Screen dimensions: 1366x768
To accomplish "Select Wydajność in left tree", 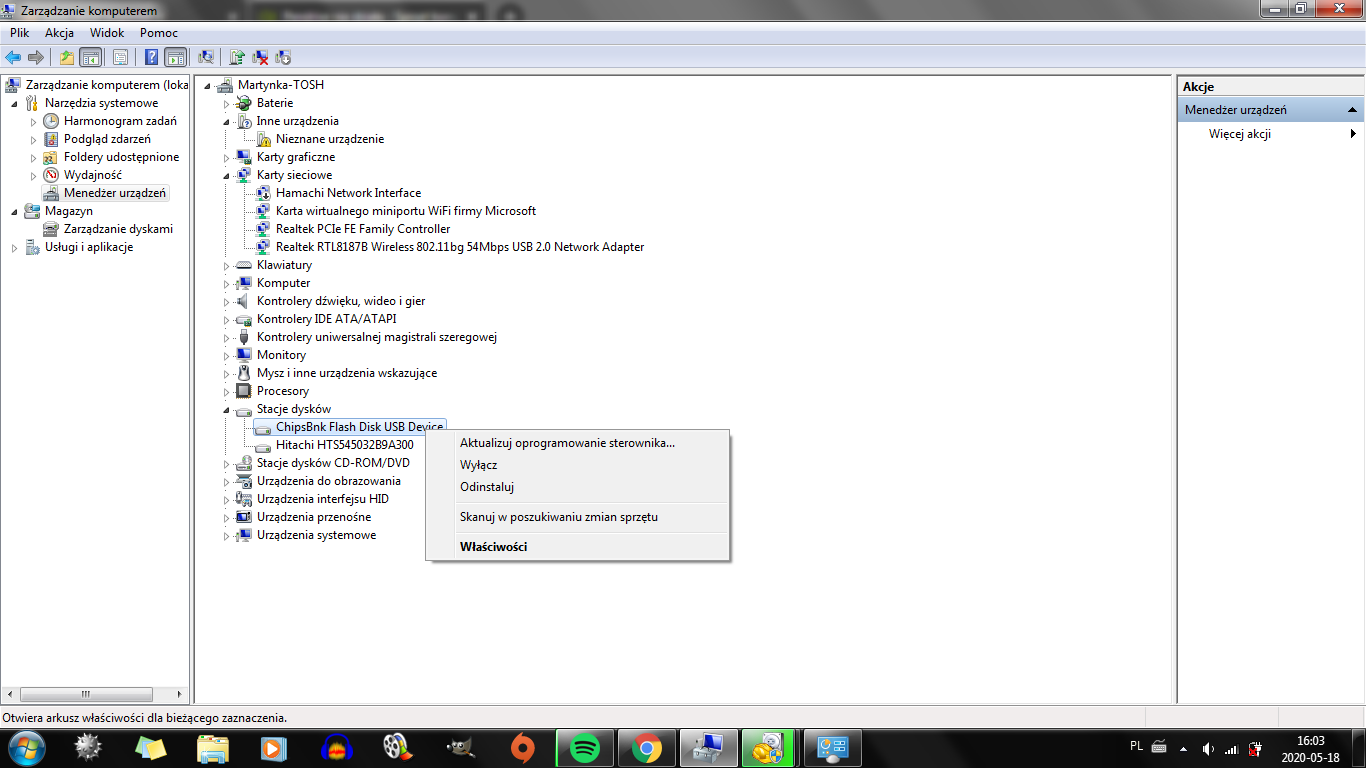I will point(93,175).
